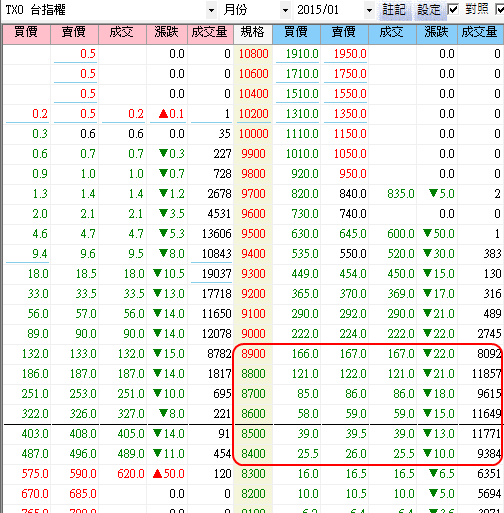Select strike price 8400

pyautogui.click(x=253, y=454)
